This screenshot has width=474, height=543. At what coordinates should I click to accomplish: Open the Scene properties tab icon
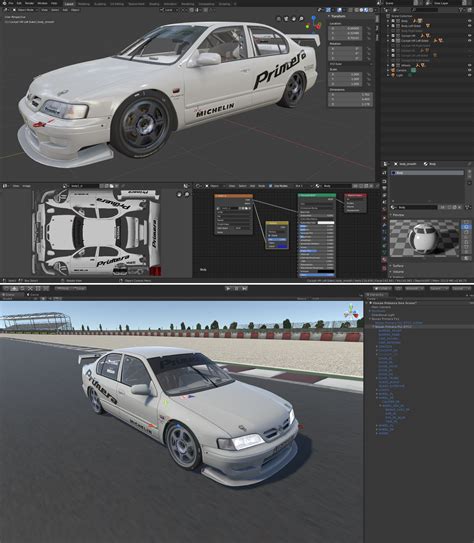[384, 202]
